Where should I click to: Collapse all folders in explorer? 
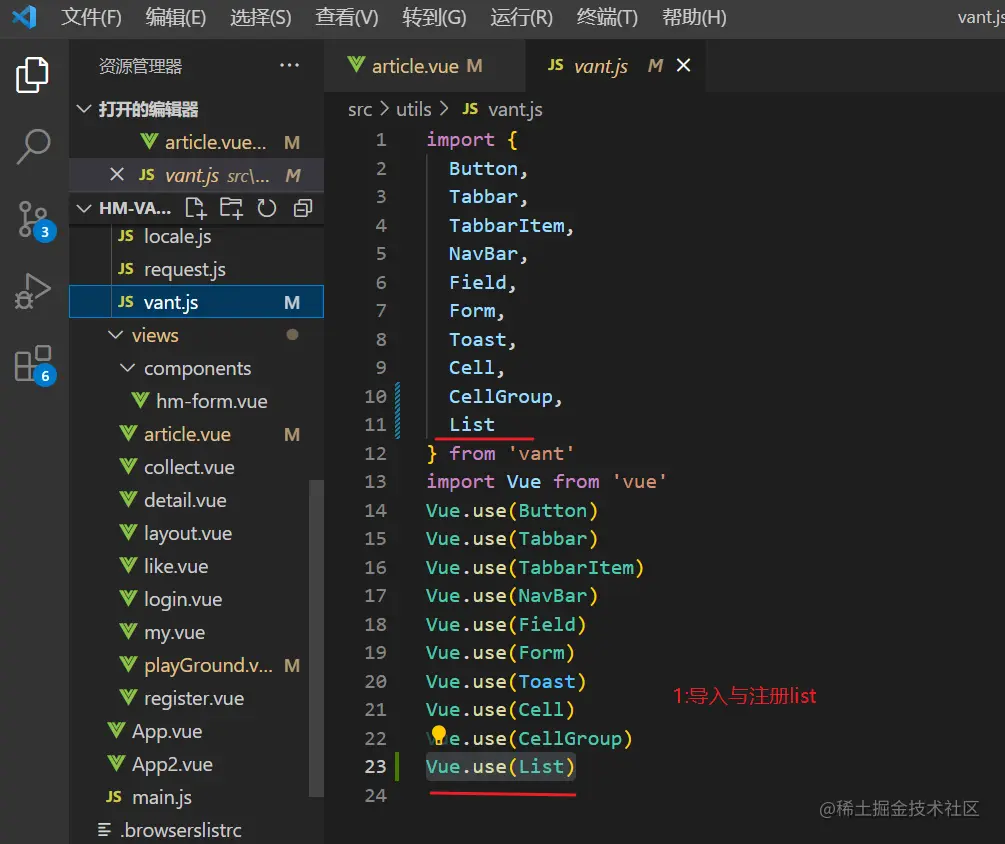303,208
